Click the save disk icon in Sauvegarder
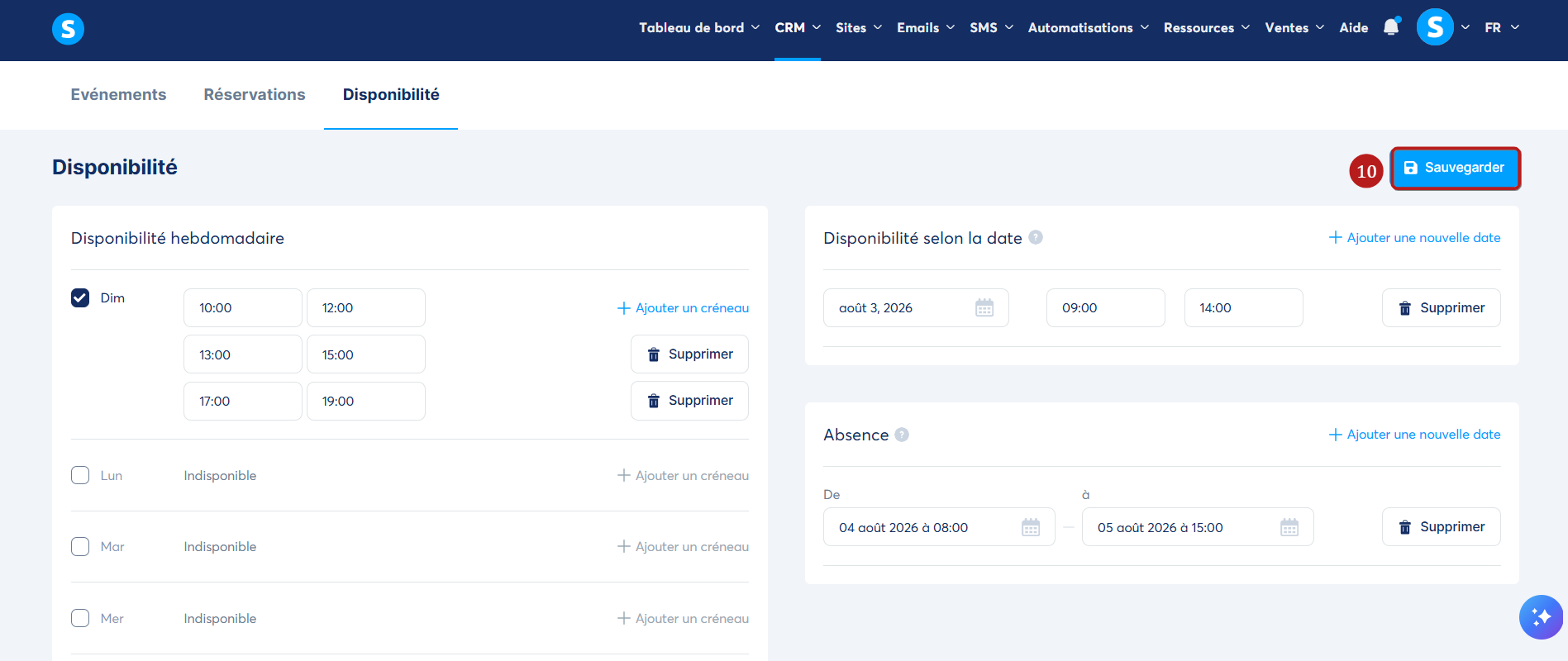This screenshot has height=661, width=1568. [x=1411, y=168]
